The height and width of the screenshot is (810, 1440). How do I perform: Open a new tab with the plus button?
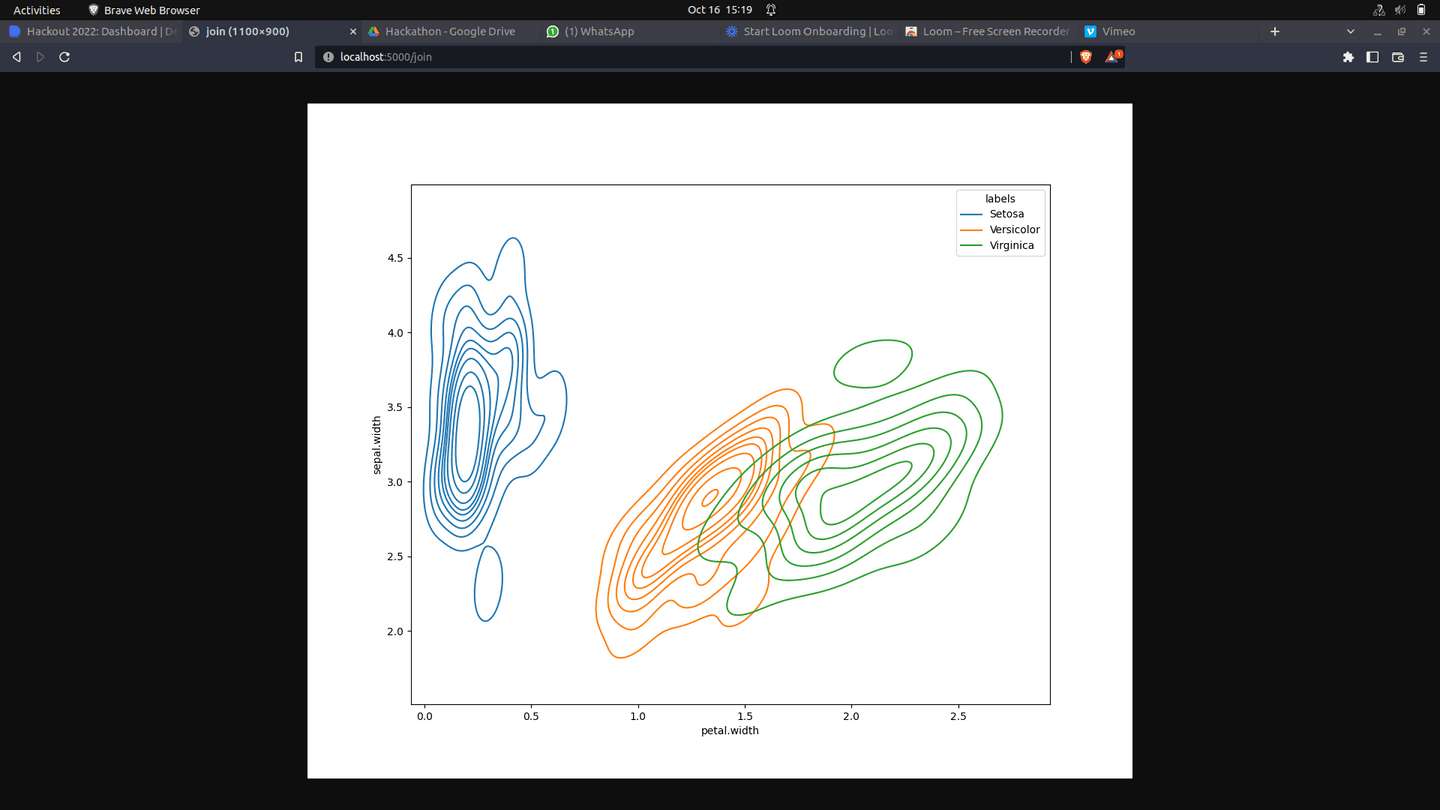pyautogui.click(x=1274, y=31)
